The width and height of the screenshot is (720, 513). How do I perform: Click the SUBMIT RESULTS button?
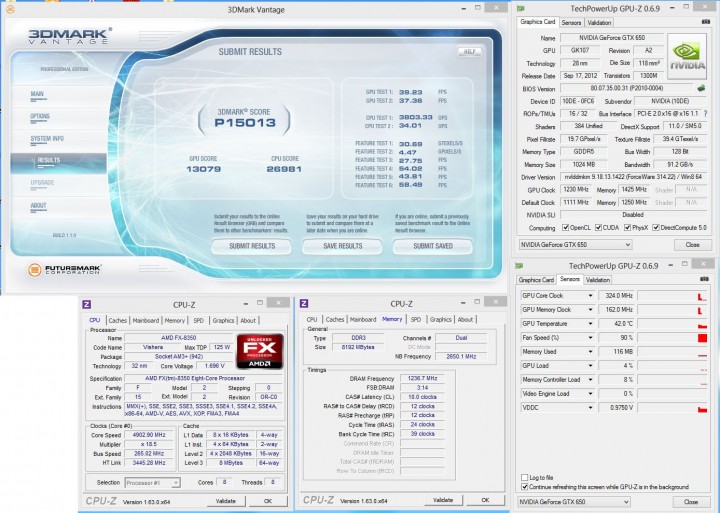252,246
